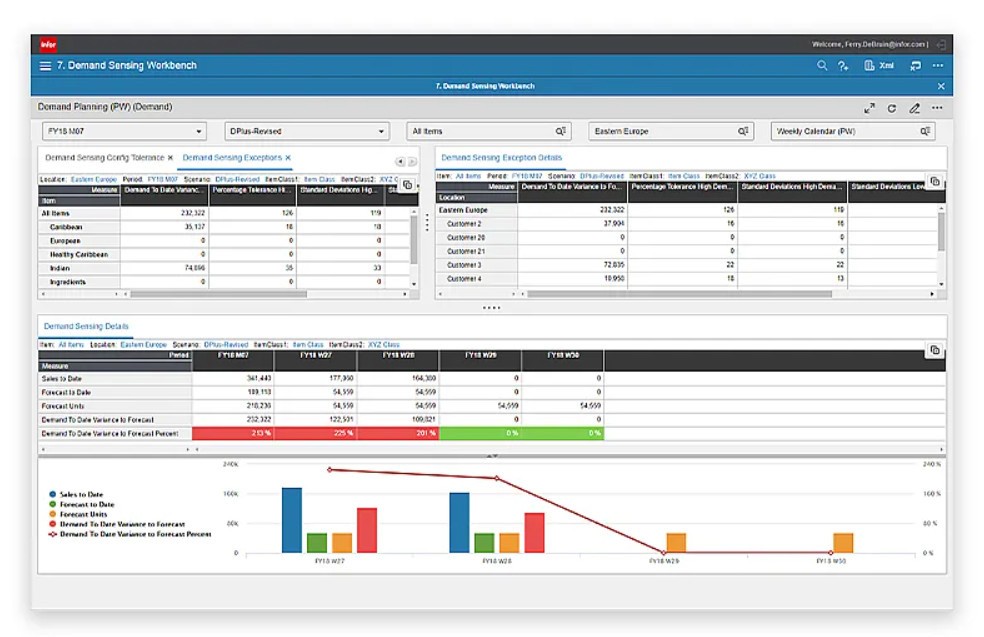The width and height of the screenshot is (984, 637).
Task: Click the XYZ Class link in exception details
Action: click(x=758, y=174)
